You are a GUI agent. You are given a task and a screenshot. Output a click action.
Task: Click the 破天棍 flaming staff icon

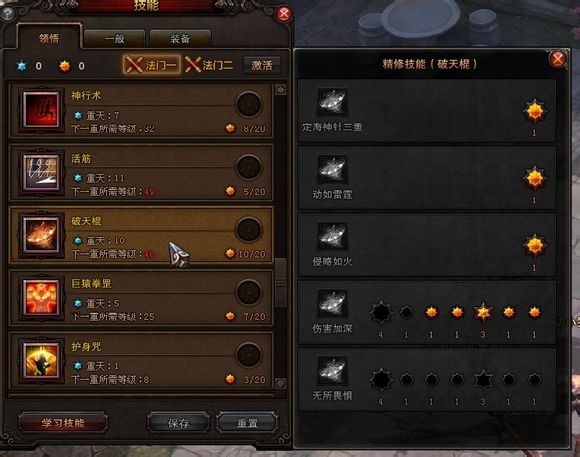[x=41, y=235]
